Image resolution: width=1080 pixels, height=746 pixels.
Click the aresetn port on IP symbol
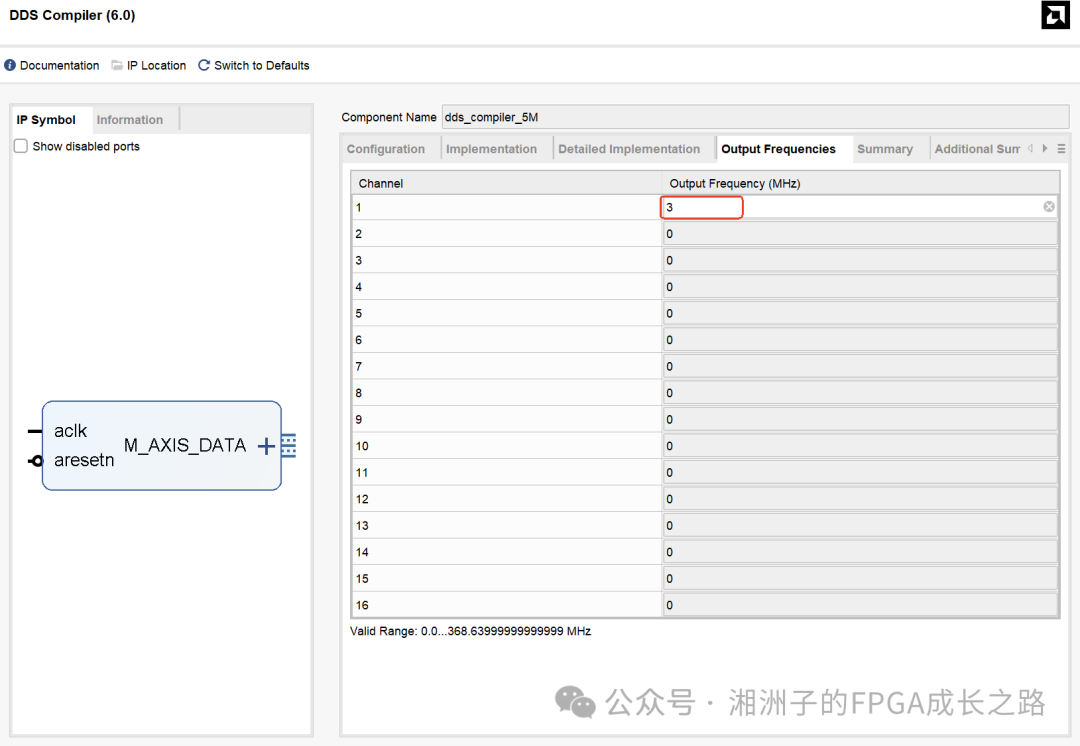[x=84, y=460]
